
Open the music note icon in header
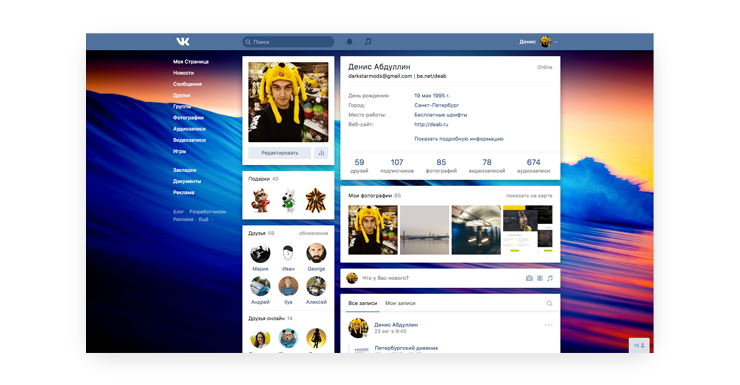(368, 42)
